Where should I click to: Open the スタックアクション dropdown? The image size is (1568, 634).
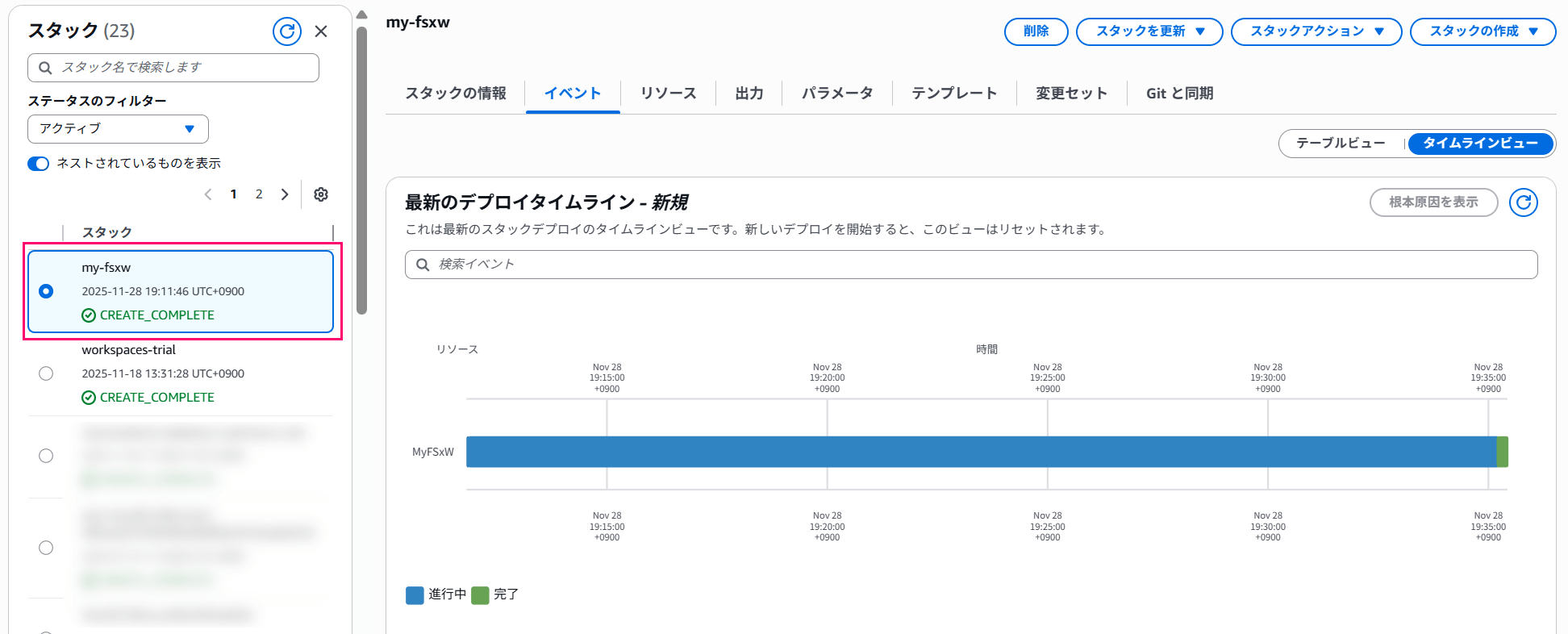tap(1316, 31)
